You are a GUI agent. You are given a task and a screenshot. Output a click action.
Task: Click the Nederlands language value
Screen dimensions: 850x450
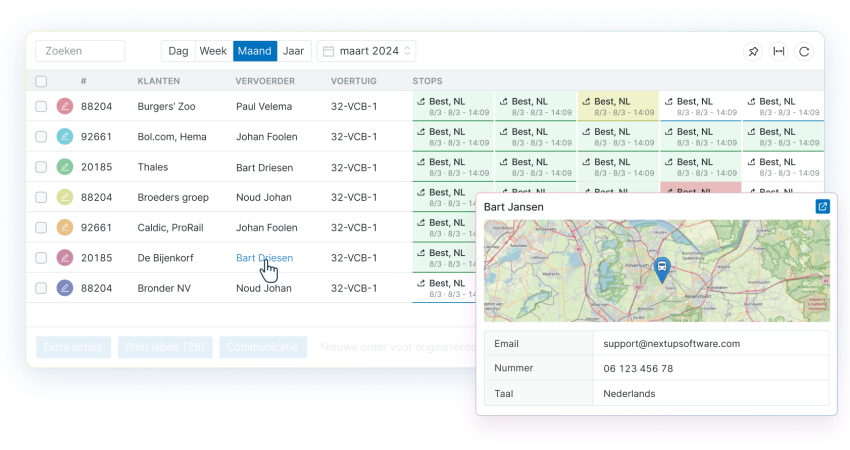(629, 394)
